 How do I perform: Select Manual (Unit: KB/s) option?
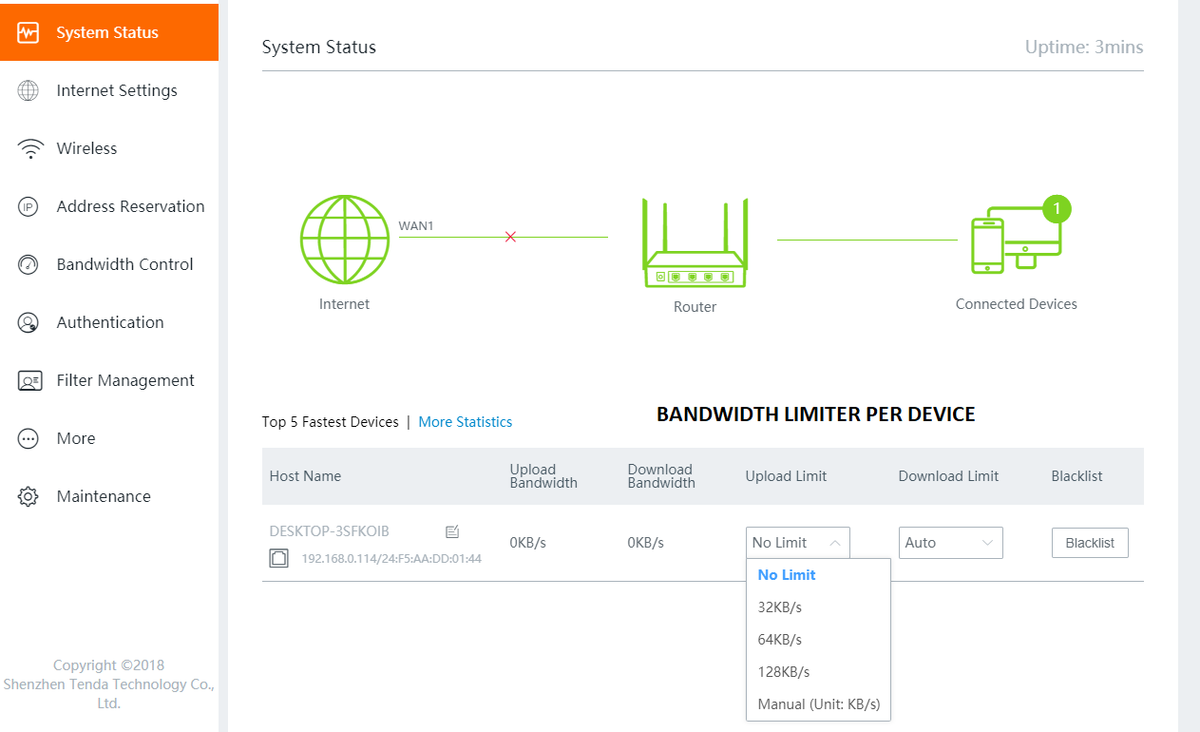[818, 704]
